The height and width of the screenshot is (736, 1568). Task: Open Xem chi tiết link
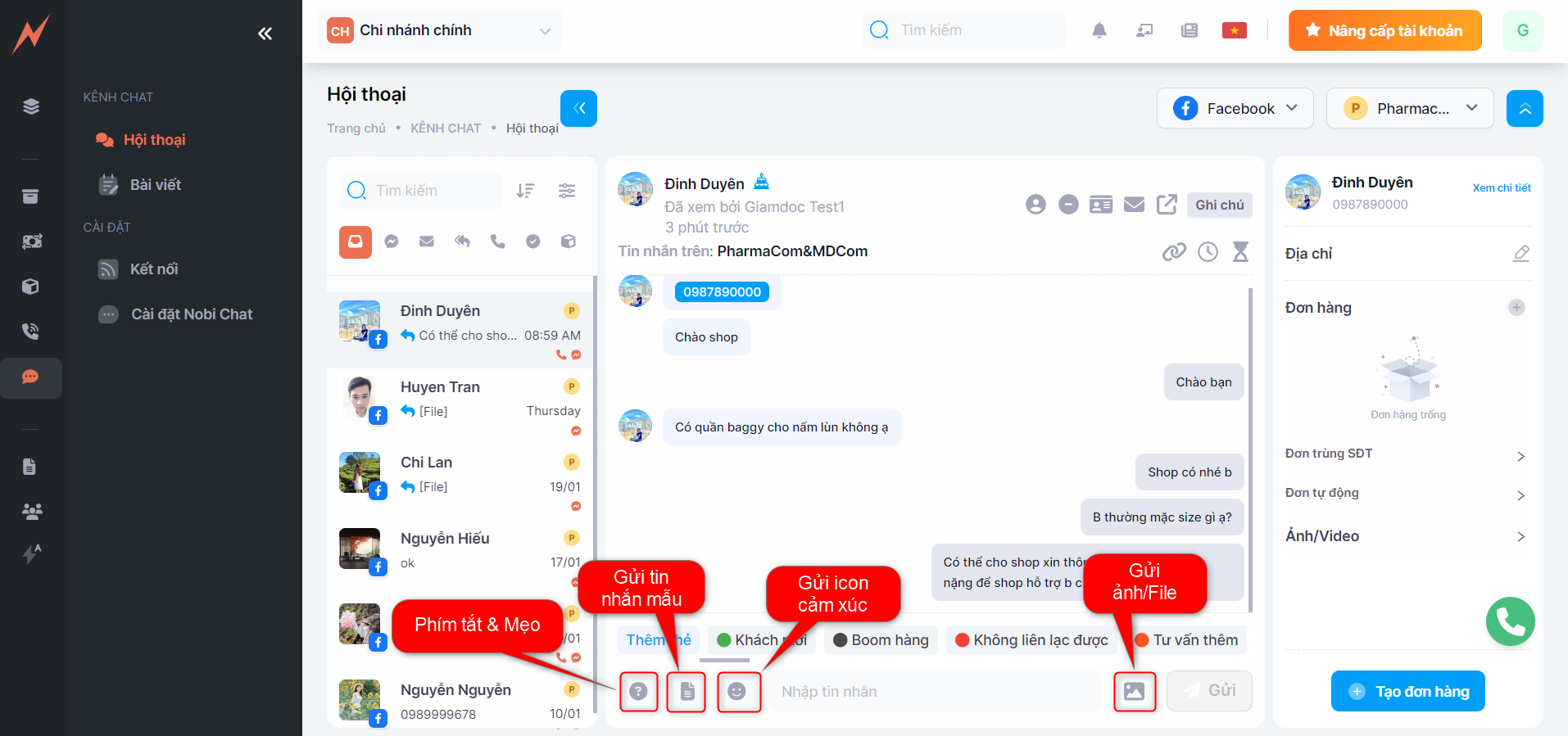point(1501,187)
